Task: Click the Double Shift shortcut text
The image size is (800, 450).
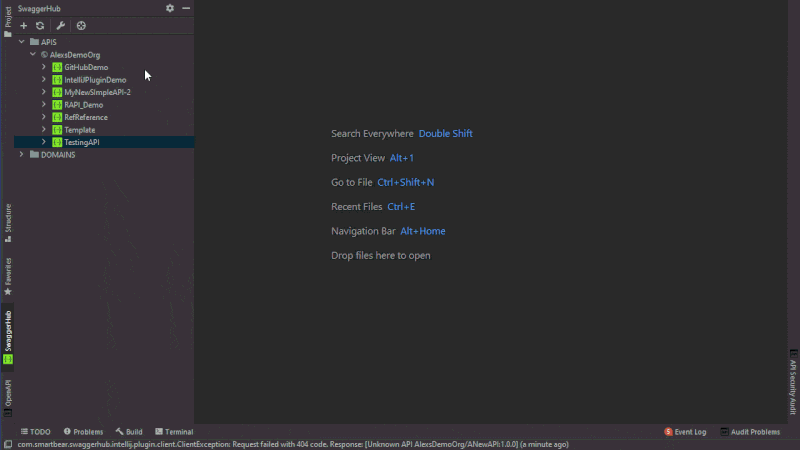Action: [x=445, y=134]
